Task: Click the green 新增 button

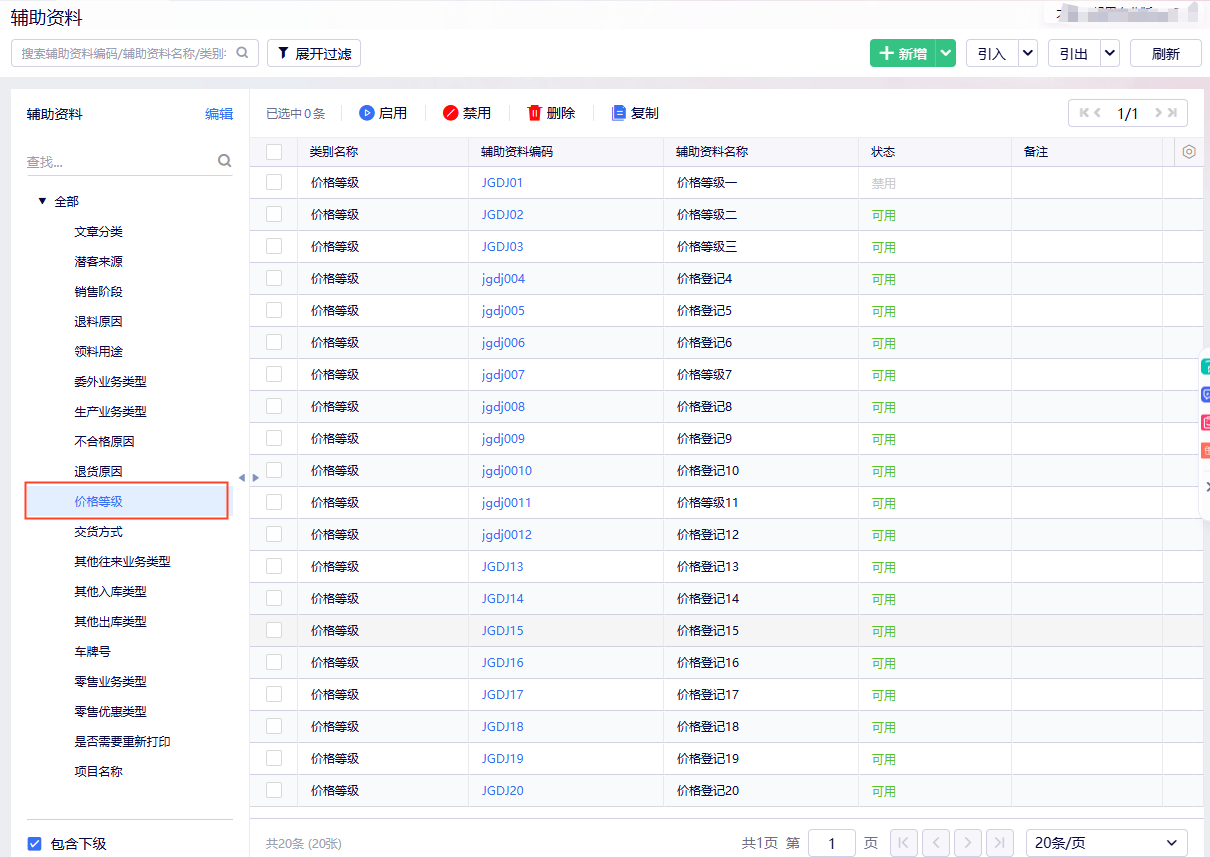Action: (x=903, y=54)
